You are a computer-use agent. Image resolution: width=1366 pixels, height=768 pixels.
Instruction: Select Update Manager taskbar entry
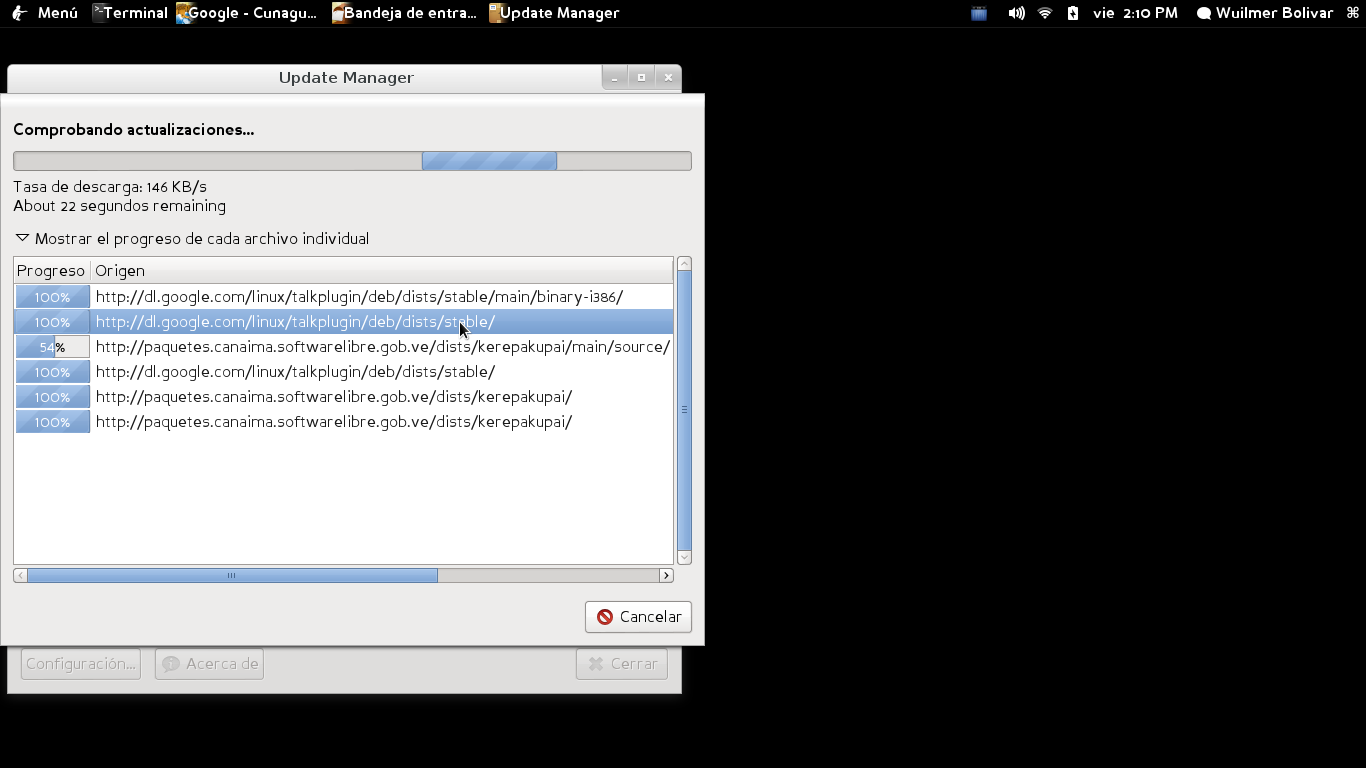pyautogui.click(x=554, y=13)
